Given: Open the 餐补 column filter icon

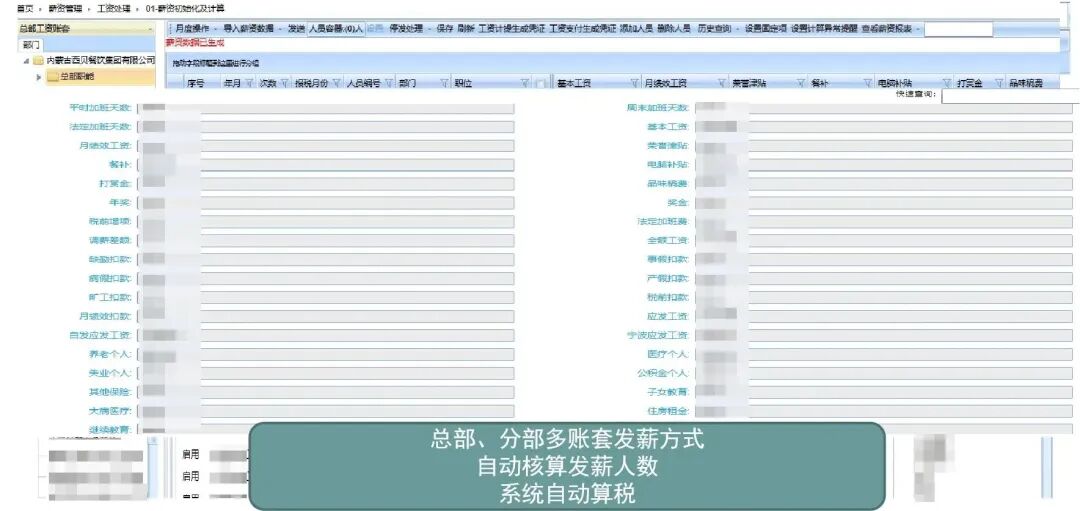Looking at the screenshot, I should pyautogui.click(x=868, y=83).
